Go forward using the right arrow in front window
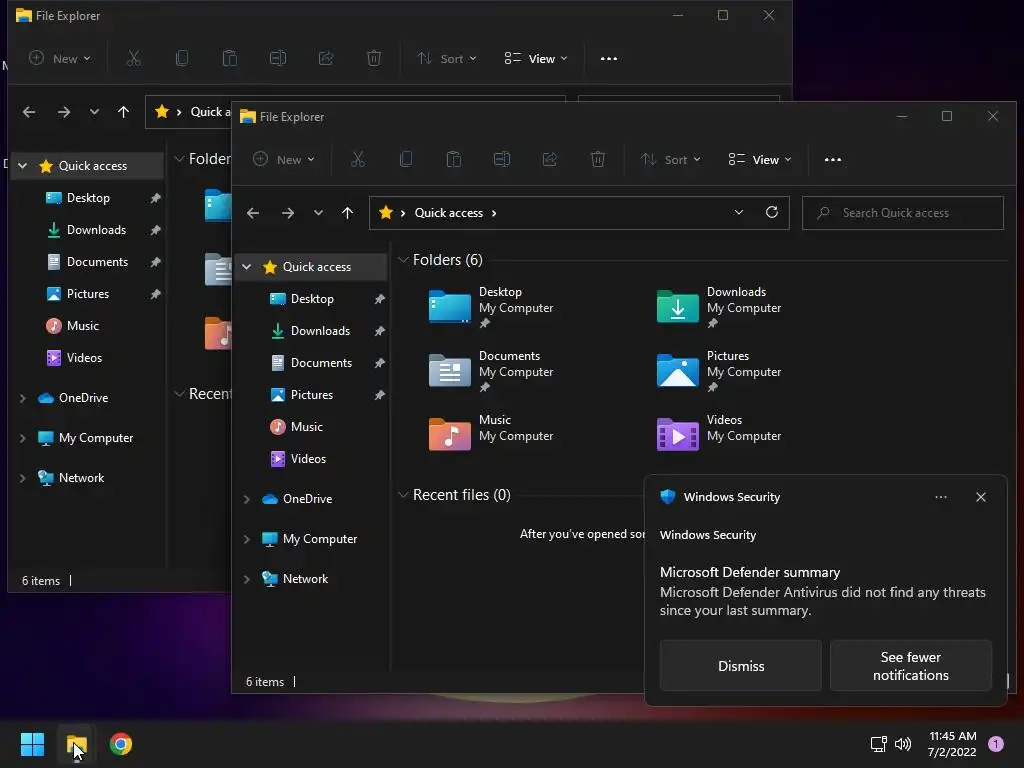The height and width of the screenshot is (768, 1024). 287,213
